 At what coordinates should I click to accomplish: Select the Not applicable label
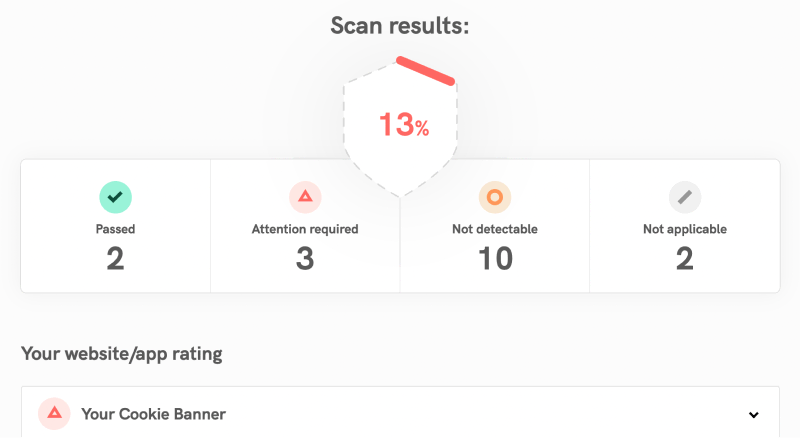click(685, 229)
